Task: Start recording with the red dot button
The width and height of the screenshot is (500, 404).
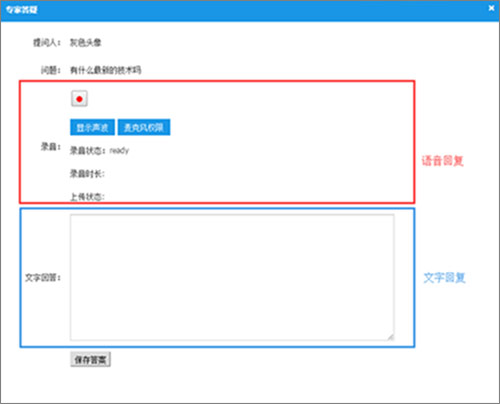Action: pos(79,99)
